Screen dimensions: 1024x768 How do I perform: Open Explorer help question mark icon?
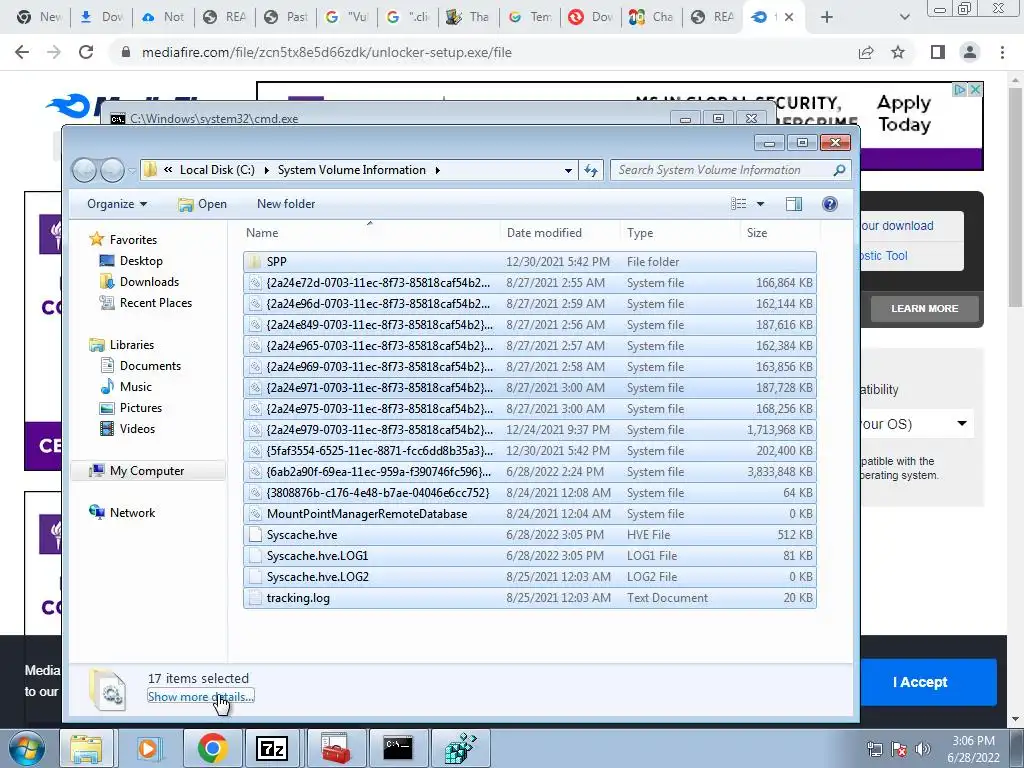click(x=829, y=204)
